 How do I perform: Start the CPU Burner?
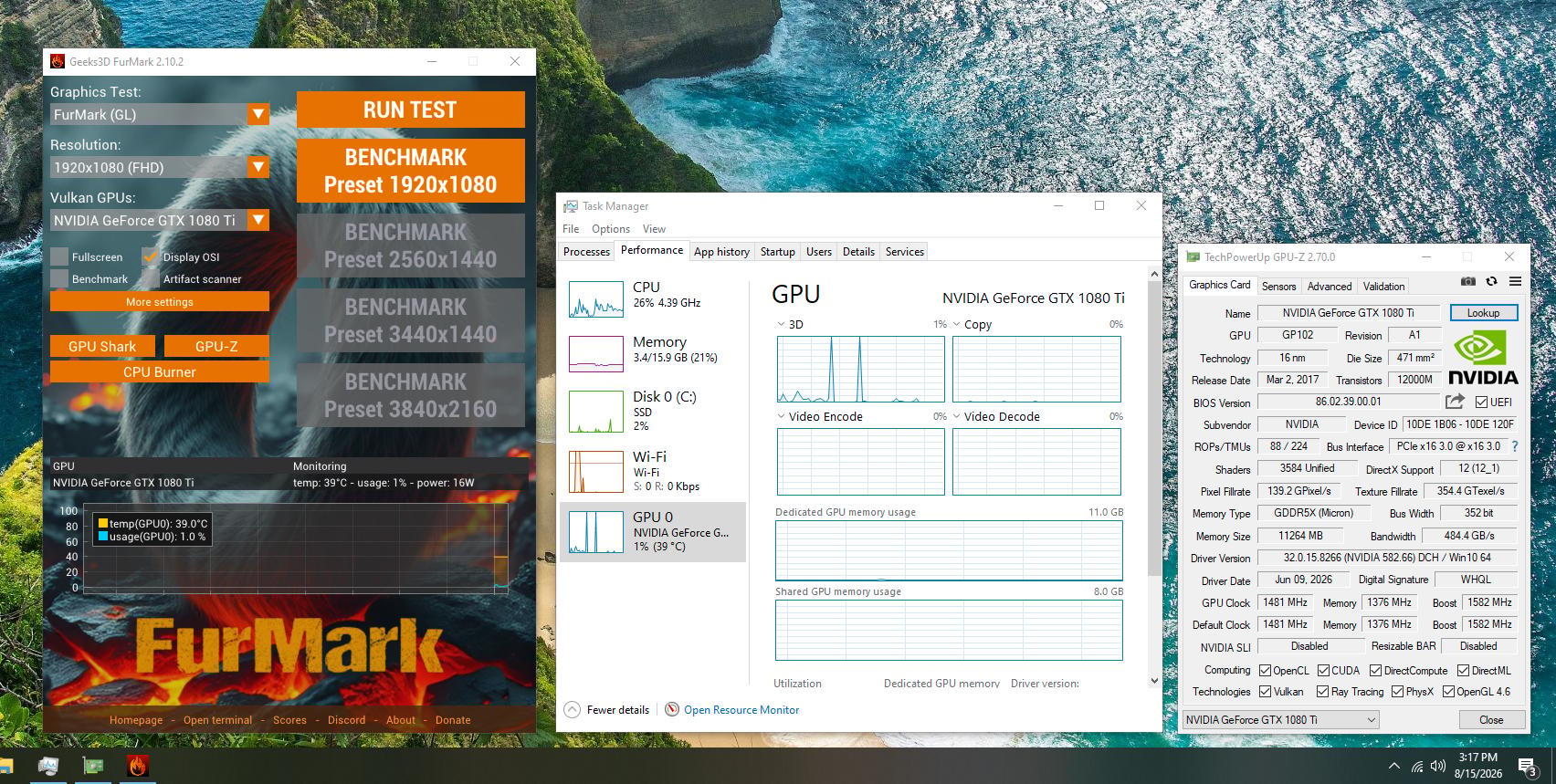coord(160,372)
